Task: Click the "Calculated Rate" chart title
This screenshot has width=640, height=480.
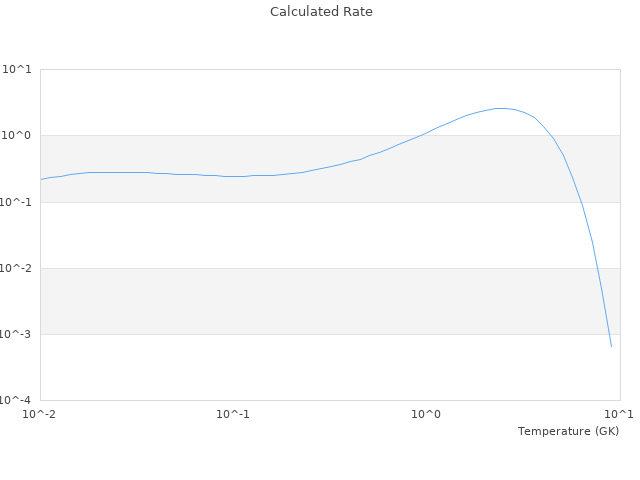Action: 320,12
